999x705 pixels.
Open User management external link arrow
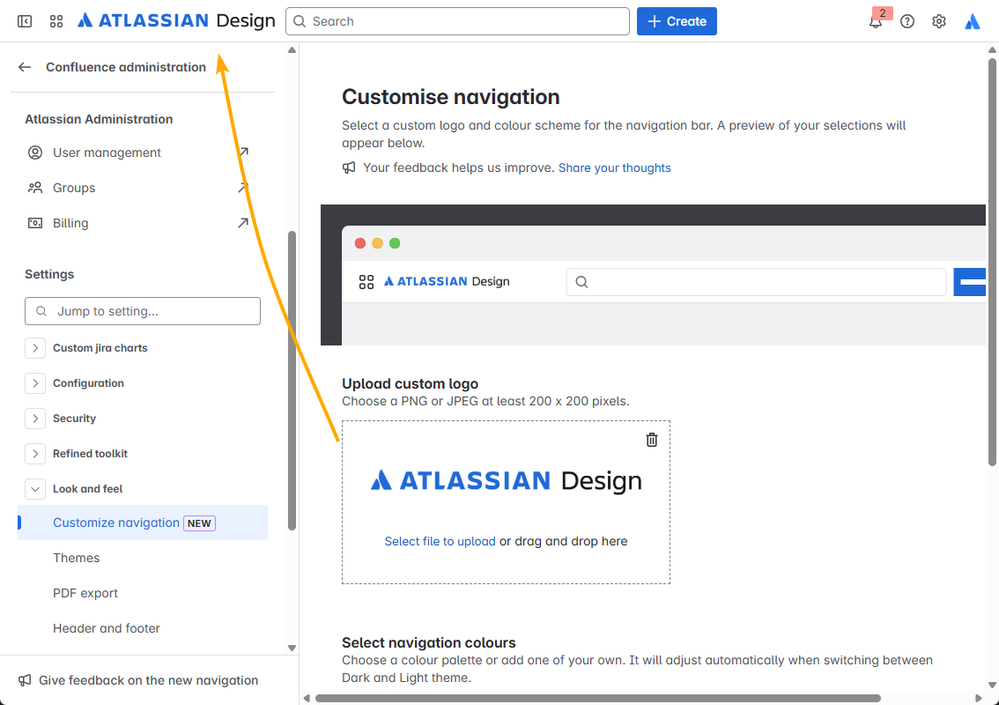(x=243, y=153)
